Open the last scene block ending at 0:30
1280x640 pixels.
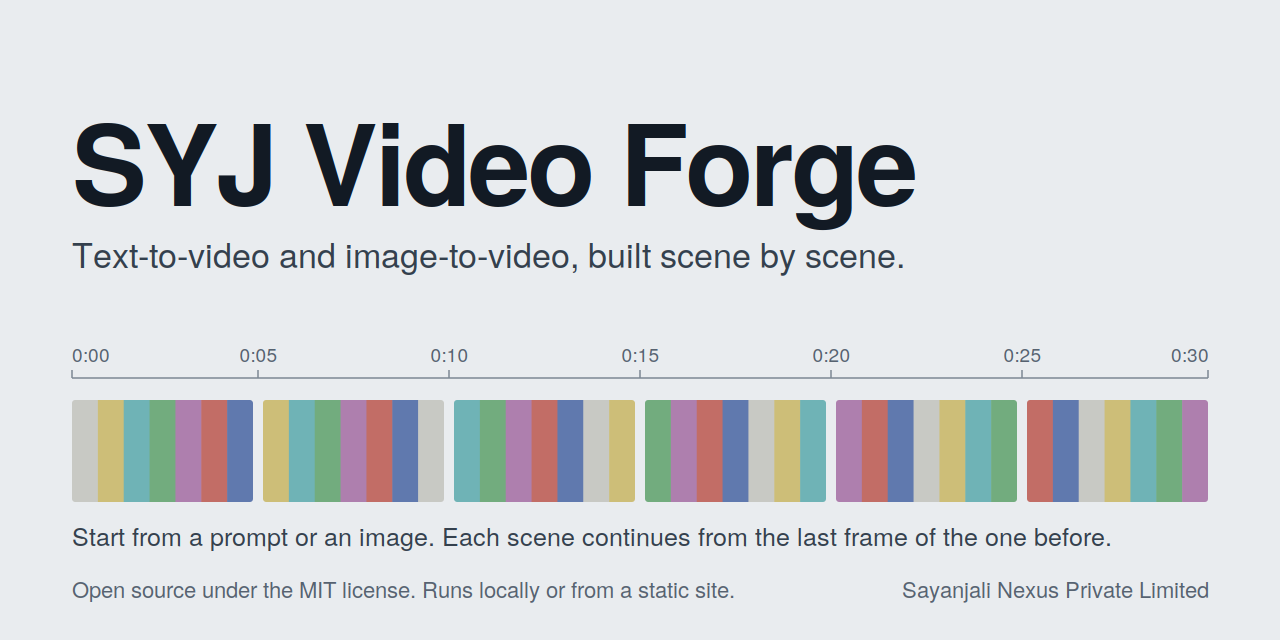pyautogui.click(x=1118, y=451)
